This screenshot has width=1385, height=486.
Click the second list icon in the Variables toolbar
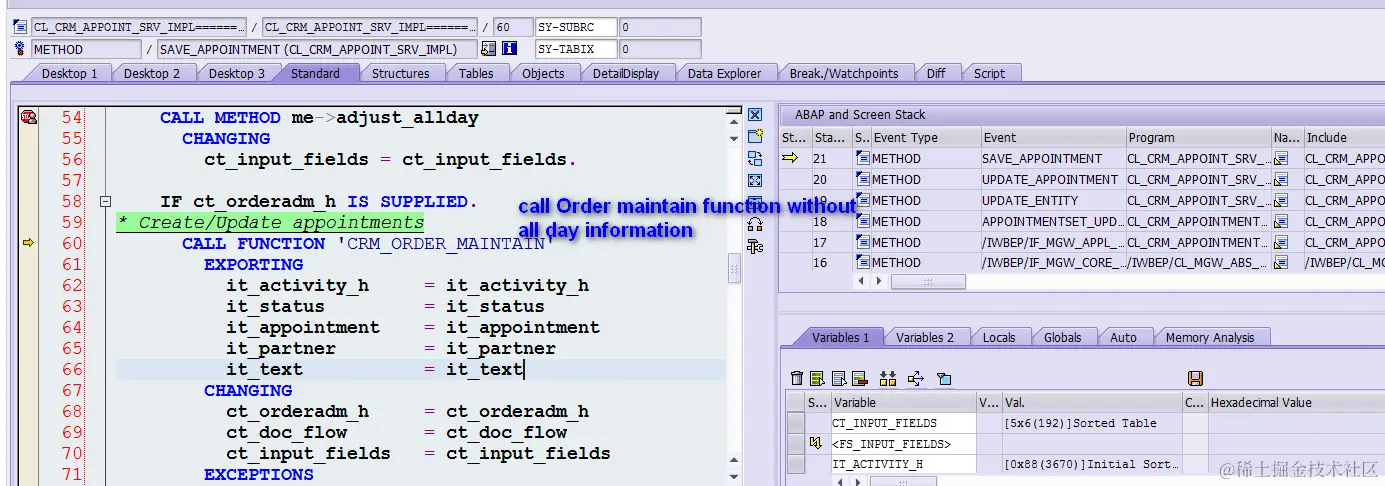click(838, 378)
